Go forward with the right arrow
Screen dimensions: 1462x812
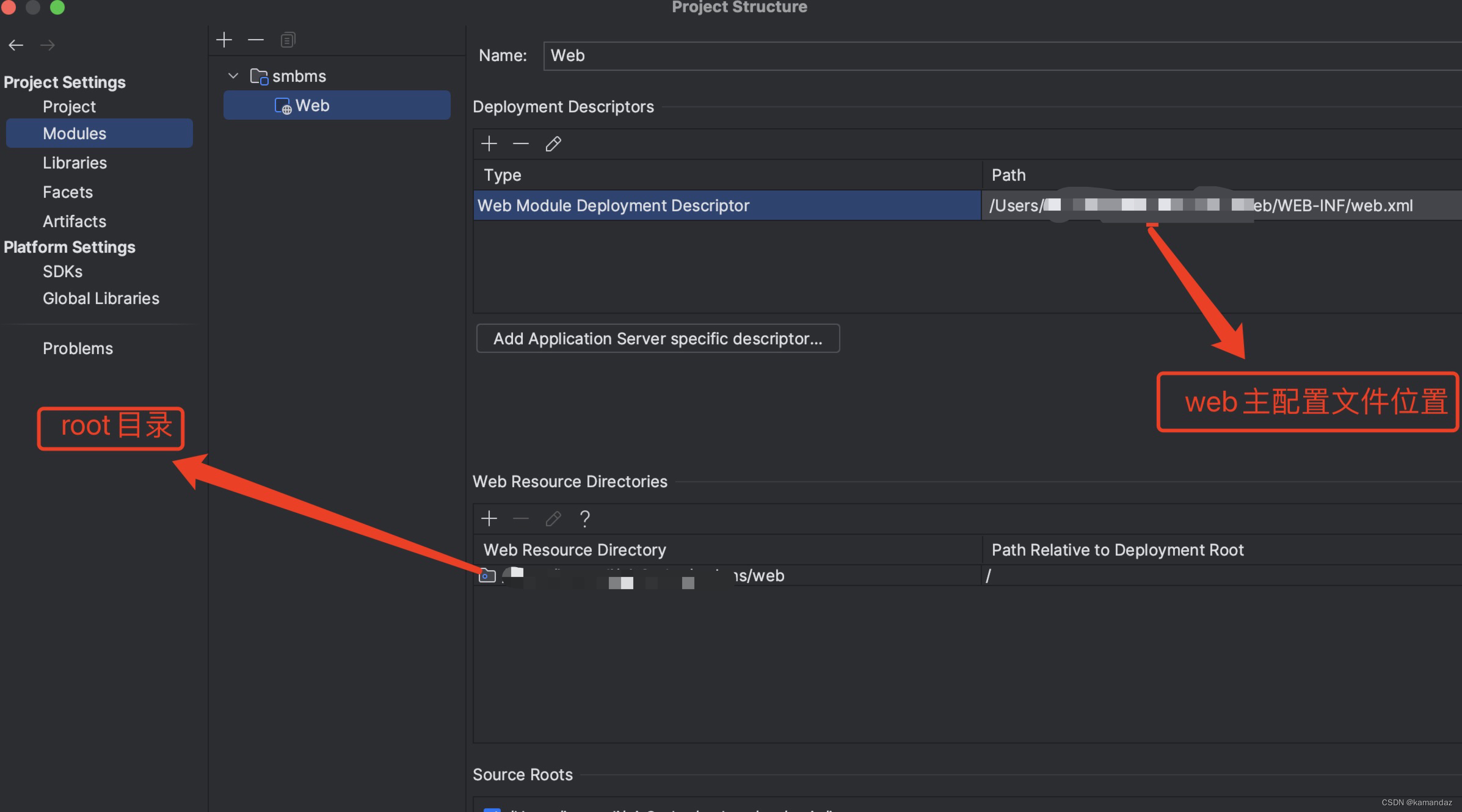click(47, 45)
